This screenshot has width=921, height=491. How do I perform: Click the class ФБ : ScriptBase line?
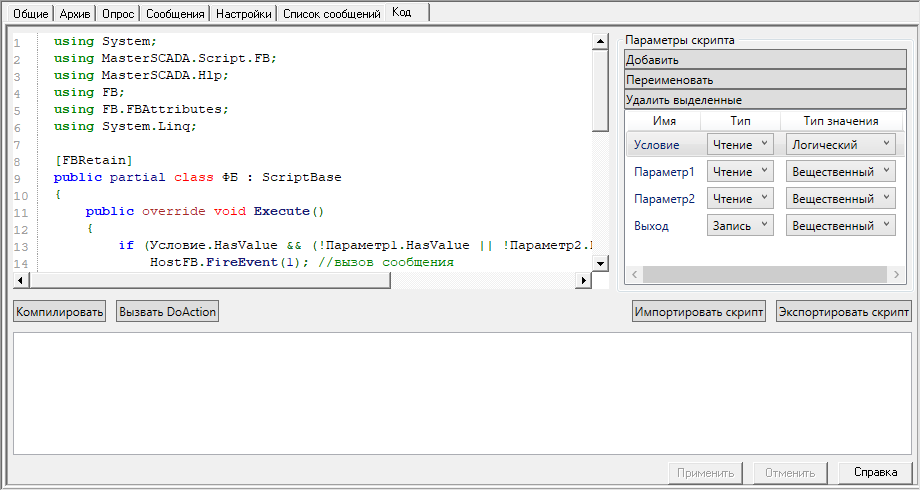point(197,177)
